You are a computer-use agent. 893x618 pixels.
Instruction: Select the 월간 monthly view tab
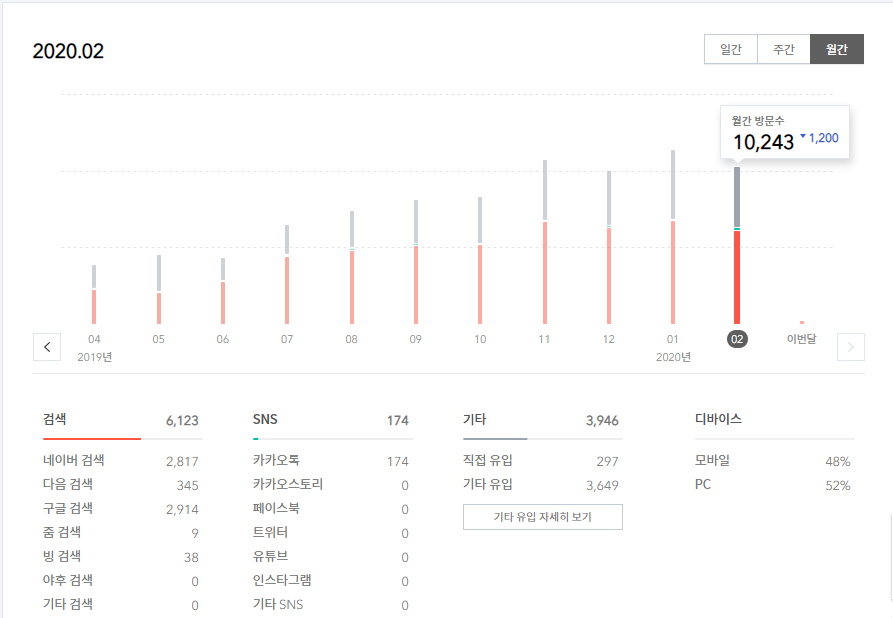[x=837, y=49]
